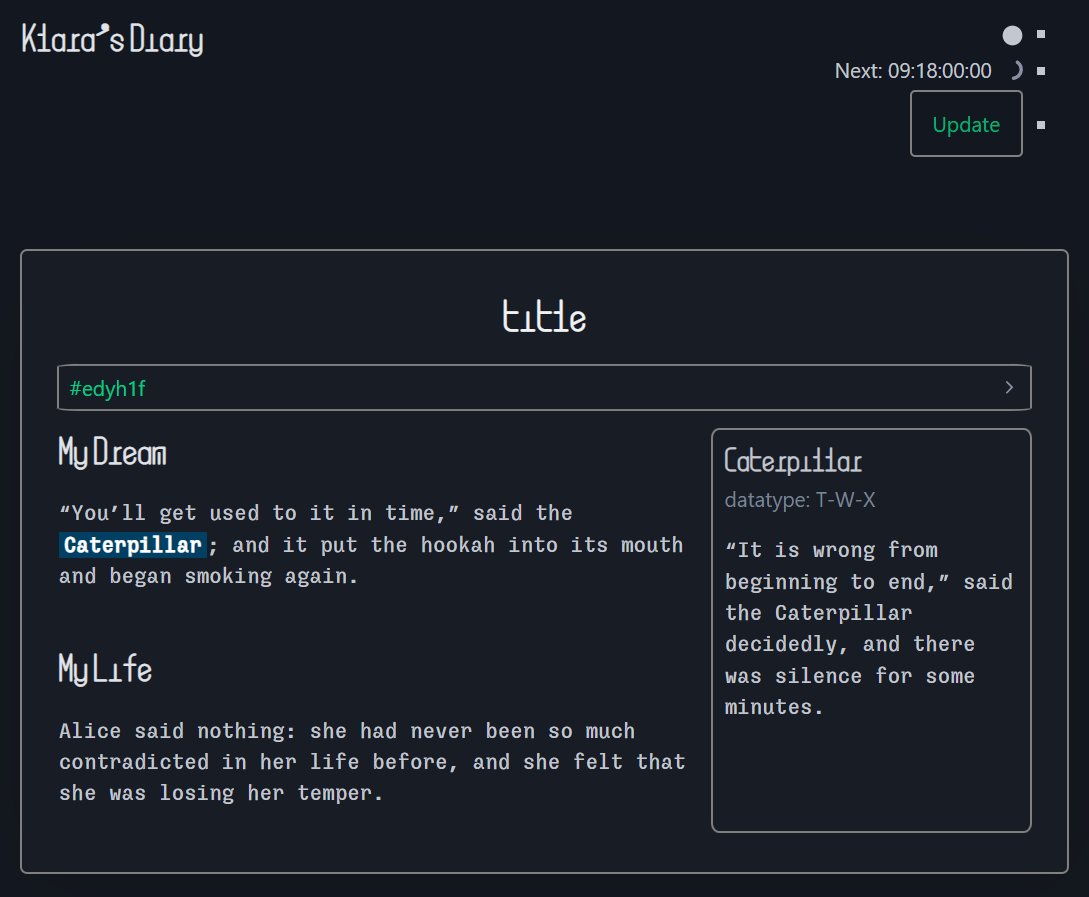This screenshot has width=1089, height=897.
Task: Click the 'title' heading
Action: 544,317
